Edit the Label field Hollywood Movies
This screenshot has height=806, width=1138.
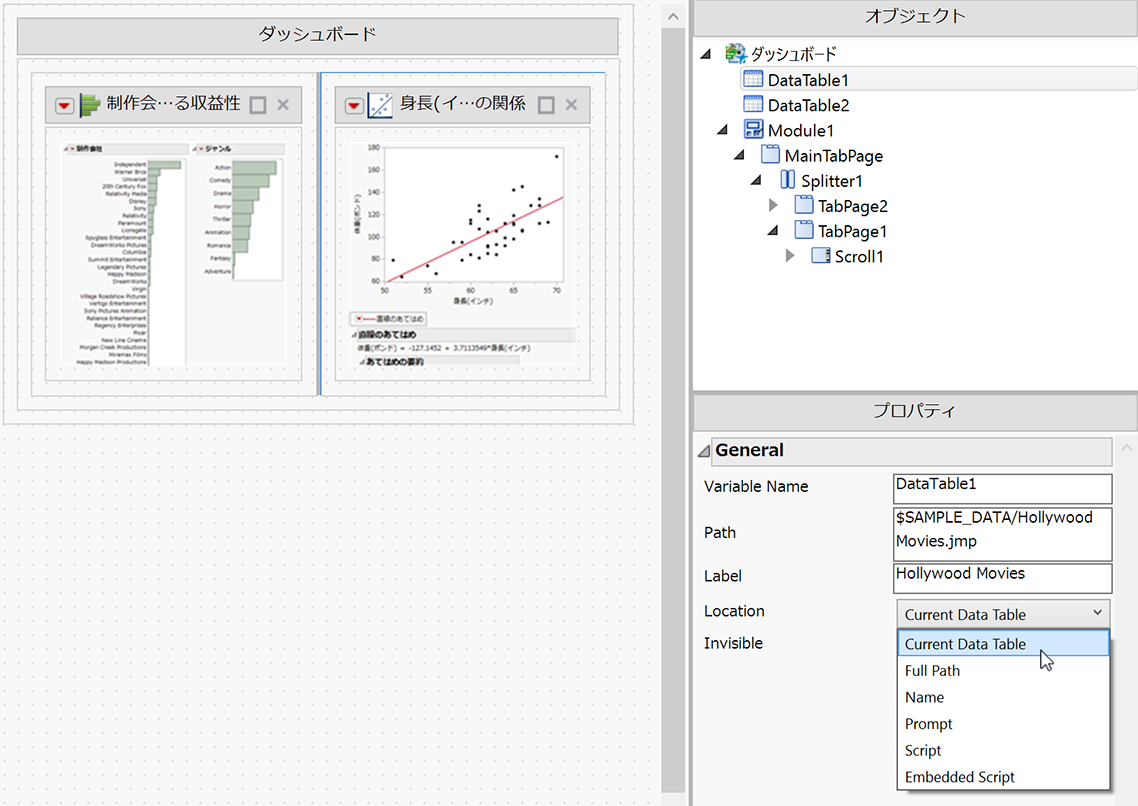(1002, 577)
